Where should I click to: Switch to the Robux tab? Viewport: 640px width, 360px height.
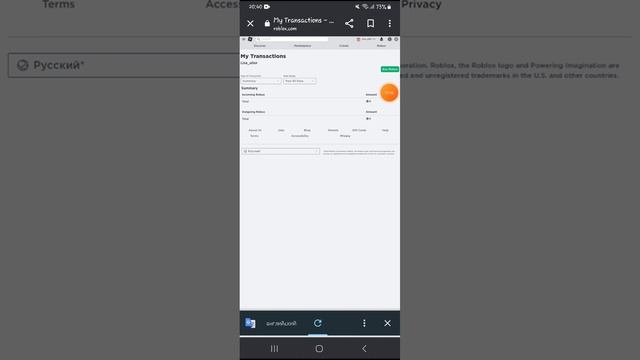click(x=381, y=46)
